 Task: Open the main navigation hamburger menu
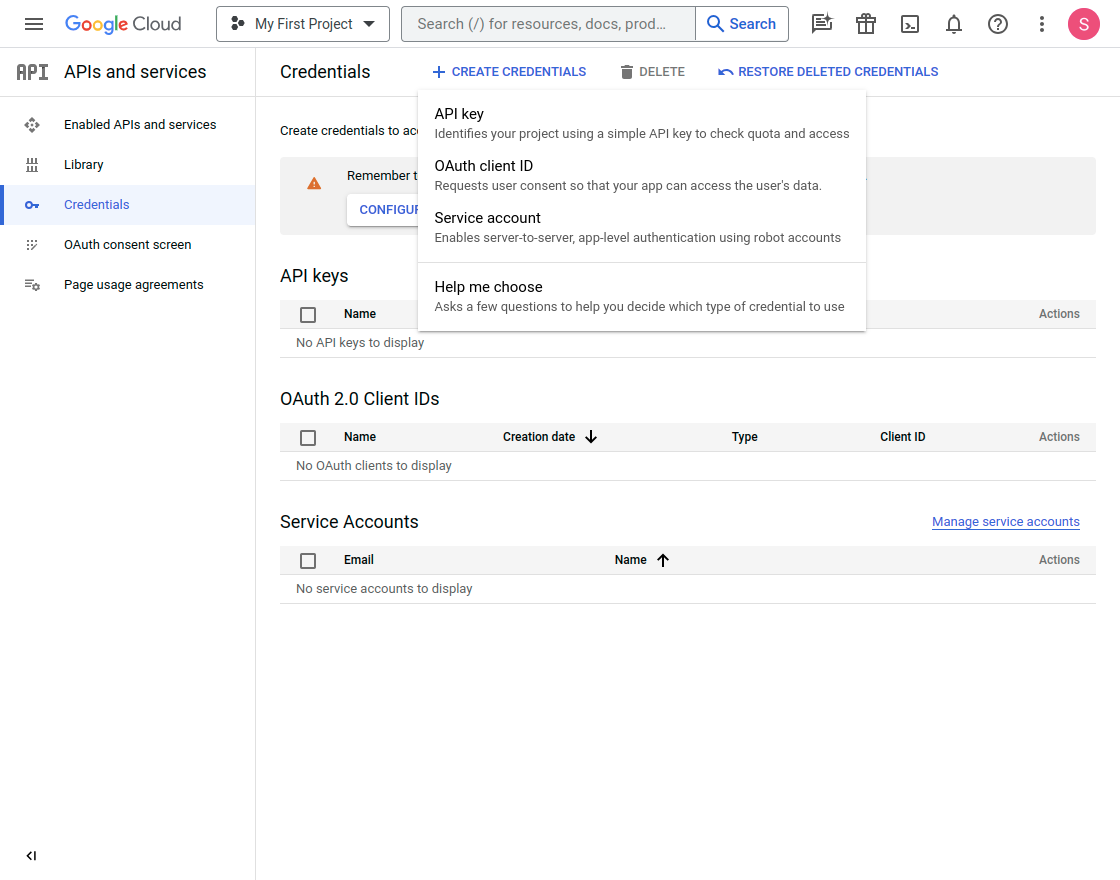pos(34,24)
